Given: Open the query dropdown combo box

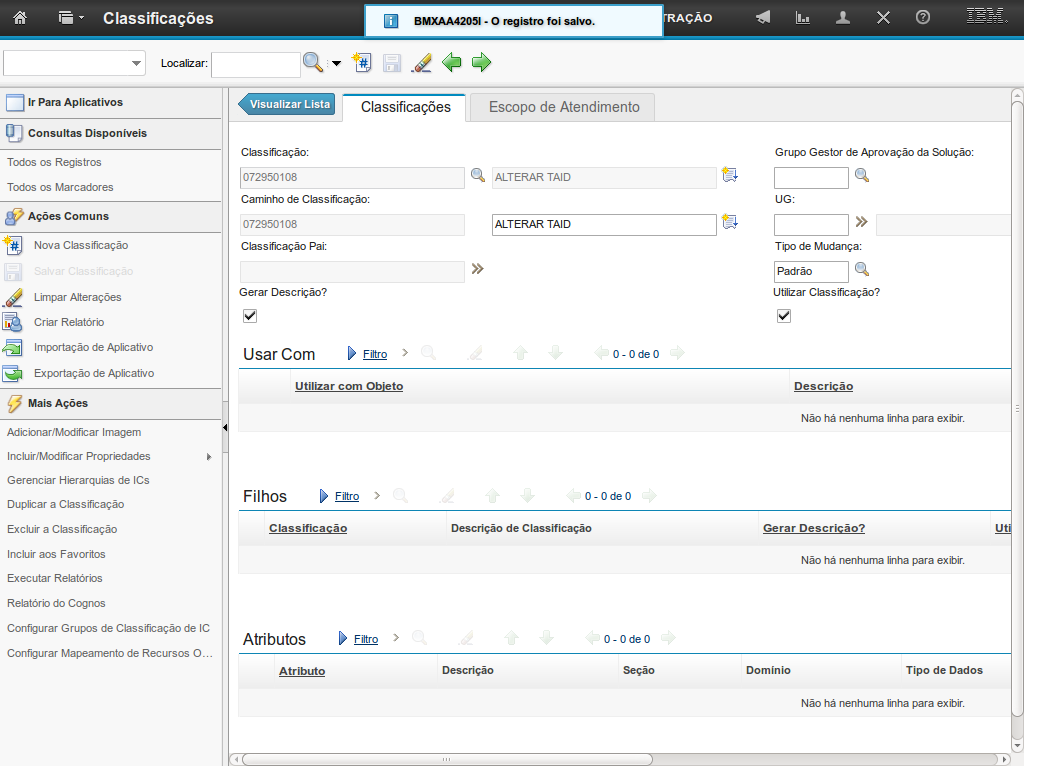Looking at the screenshot, I should pyautogui.click(x=75, y=63).
